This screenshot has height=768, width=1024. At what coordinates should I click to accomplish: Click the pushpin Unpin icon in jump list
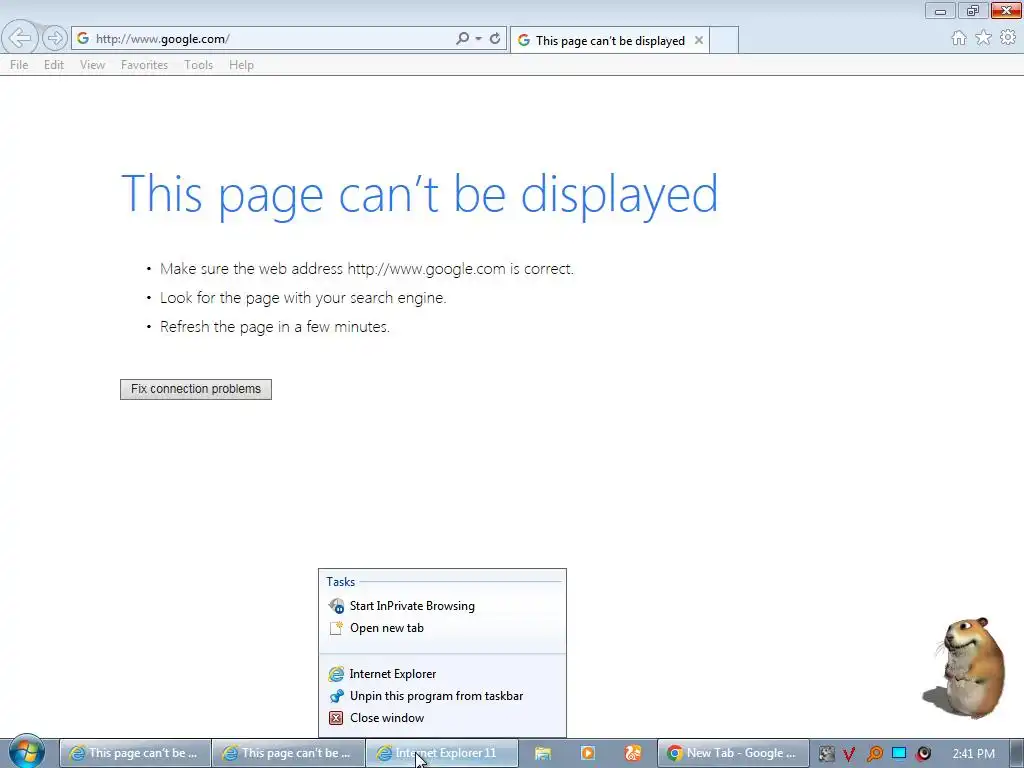[x=336, y=696]
